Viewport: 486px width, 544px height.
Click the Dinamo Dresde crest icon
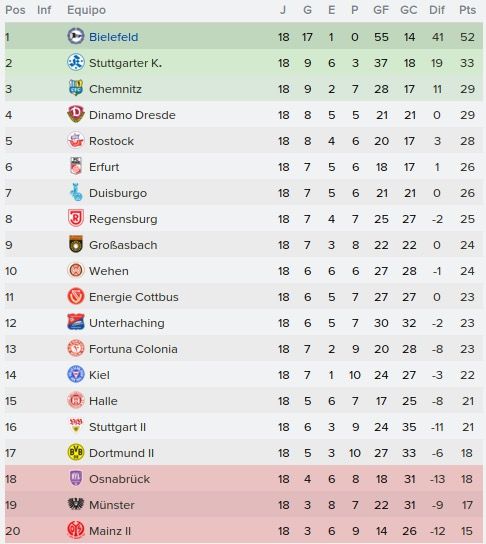click(x=76, y=114)
